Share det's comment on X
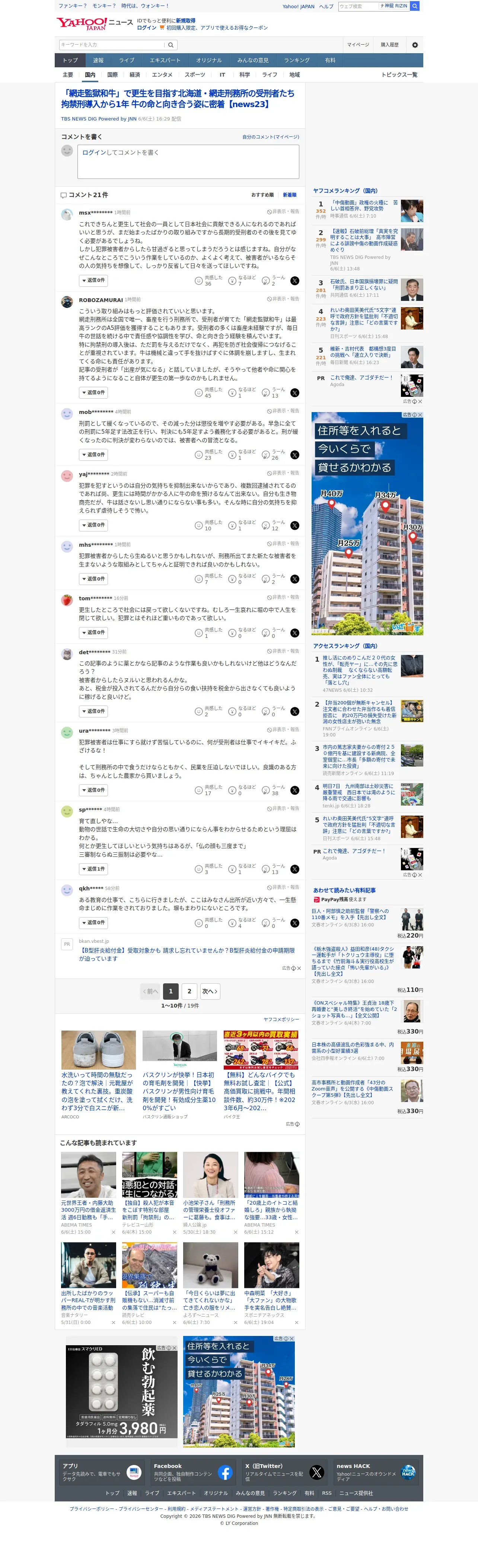The width and height of the screenshot is (478, 1568). (x=295, y=711)
